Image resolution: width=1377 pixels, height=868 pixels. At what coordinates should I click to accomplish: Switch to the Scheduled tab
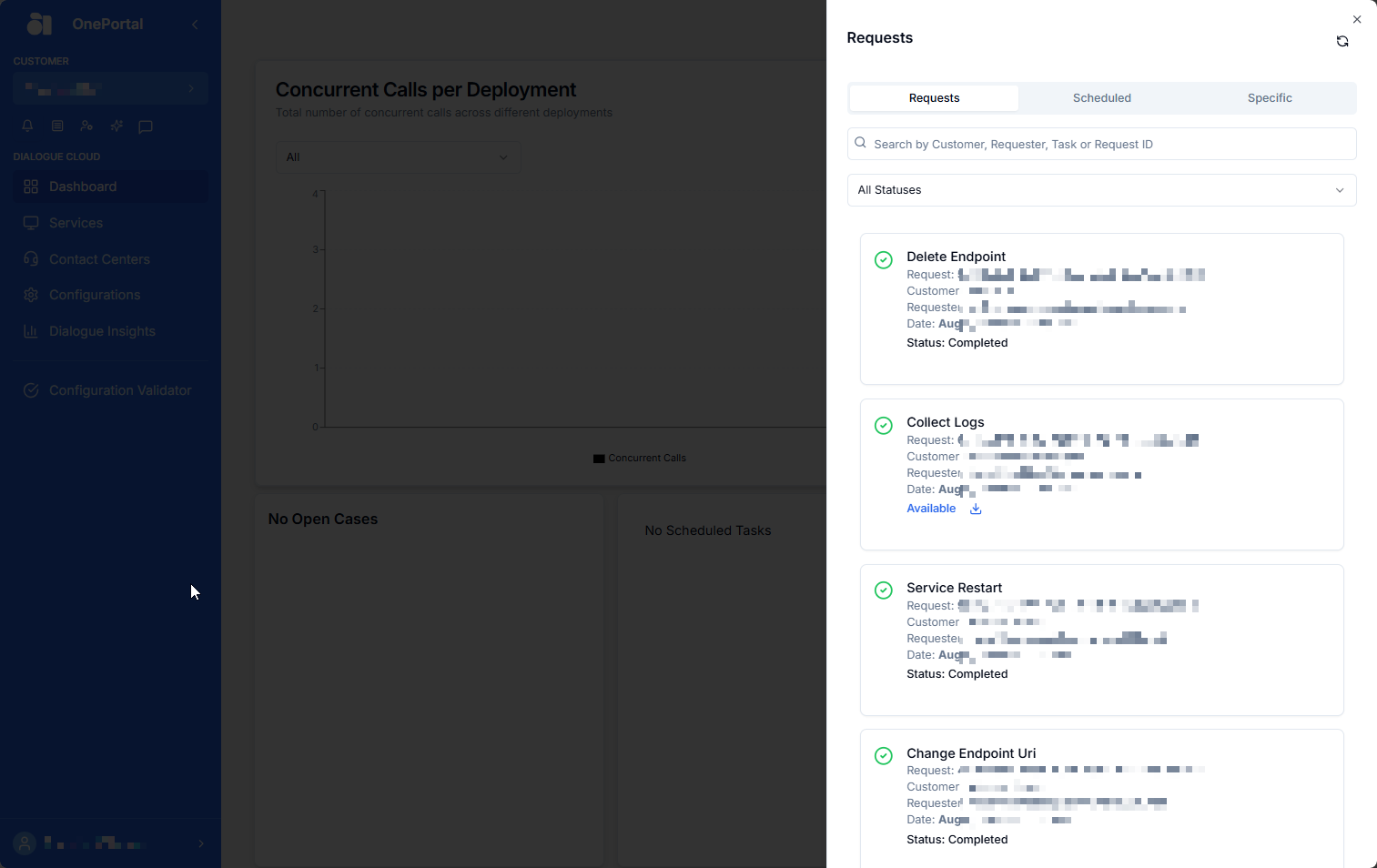click(1101, 98)
